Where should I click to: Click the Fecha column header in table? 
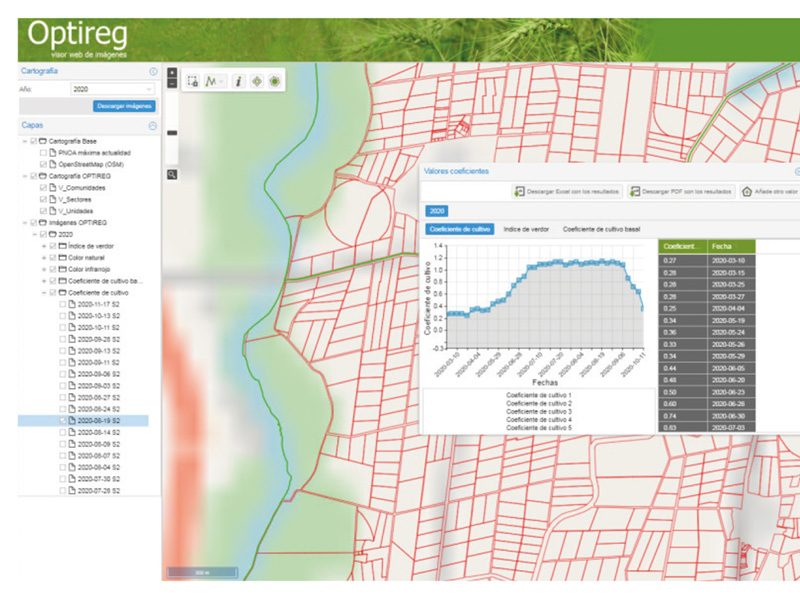coord(722,245)
